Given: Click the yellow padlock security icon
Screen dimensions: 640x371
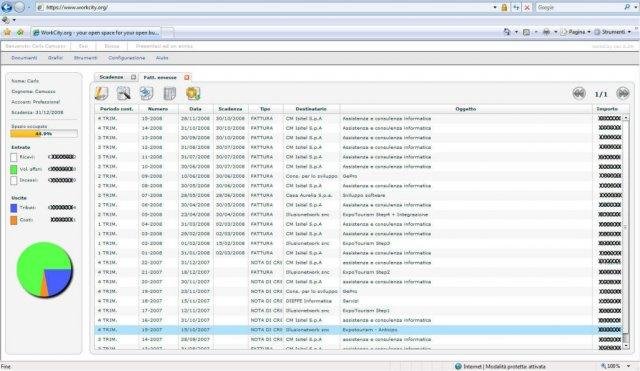Looking at the screenshot, I should 504,7.
